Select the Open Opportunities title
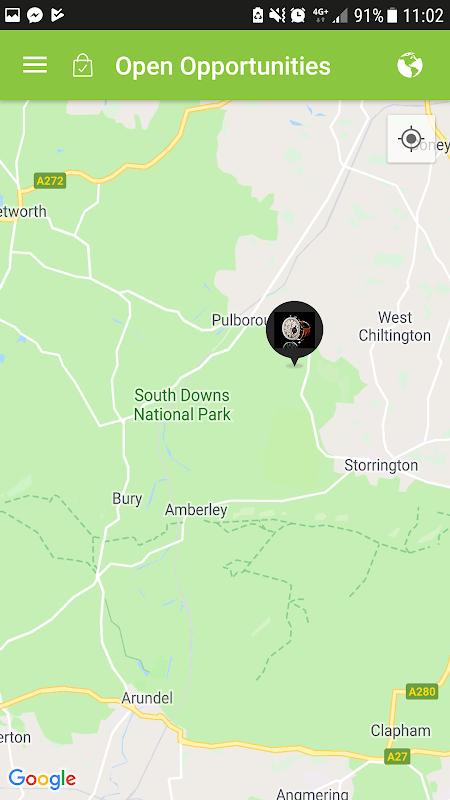Screen dimensions: 450x800 [223, 66]
